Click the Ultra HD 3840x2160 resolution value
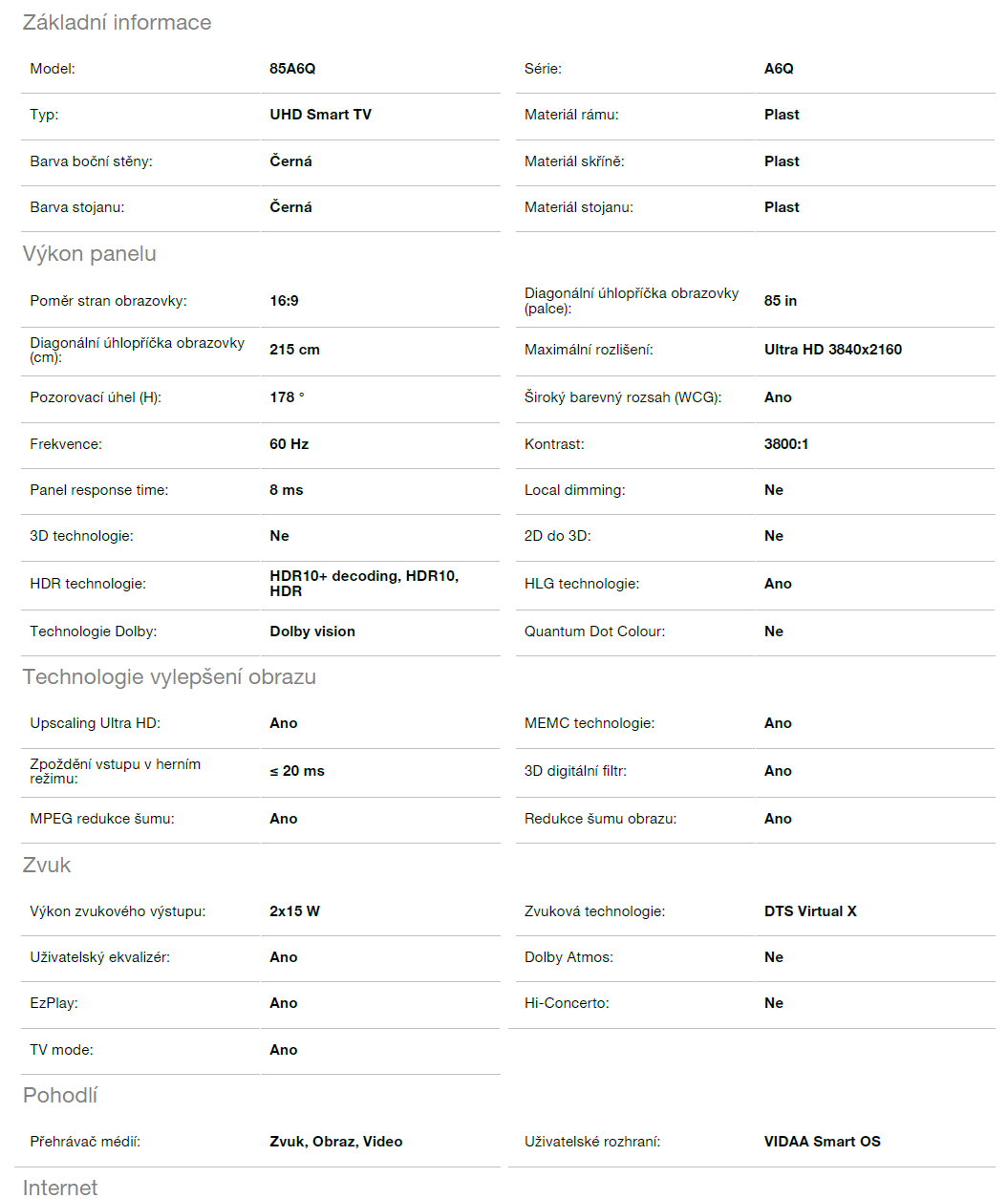The image size is (1008, 1199). click(832, 350)
